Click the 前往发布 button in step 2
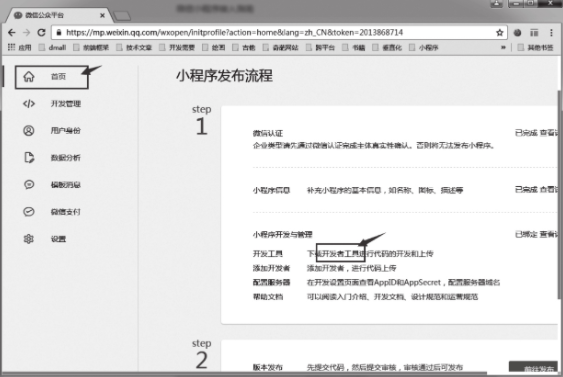Image resolution: width=563 pixels, height=377 pixels. click(x=533, y=367)
